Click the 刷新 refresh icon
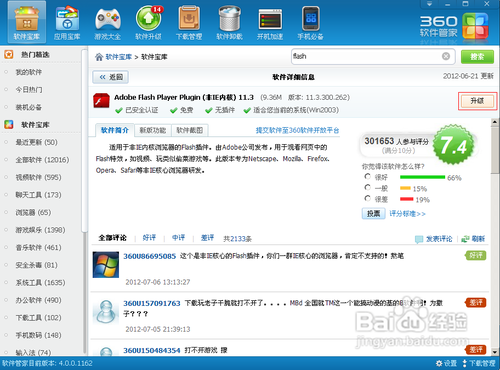Viewport: 500px width, 370px height. pyautogui.click(x=465, y=239)
